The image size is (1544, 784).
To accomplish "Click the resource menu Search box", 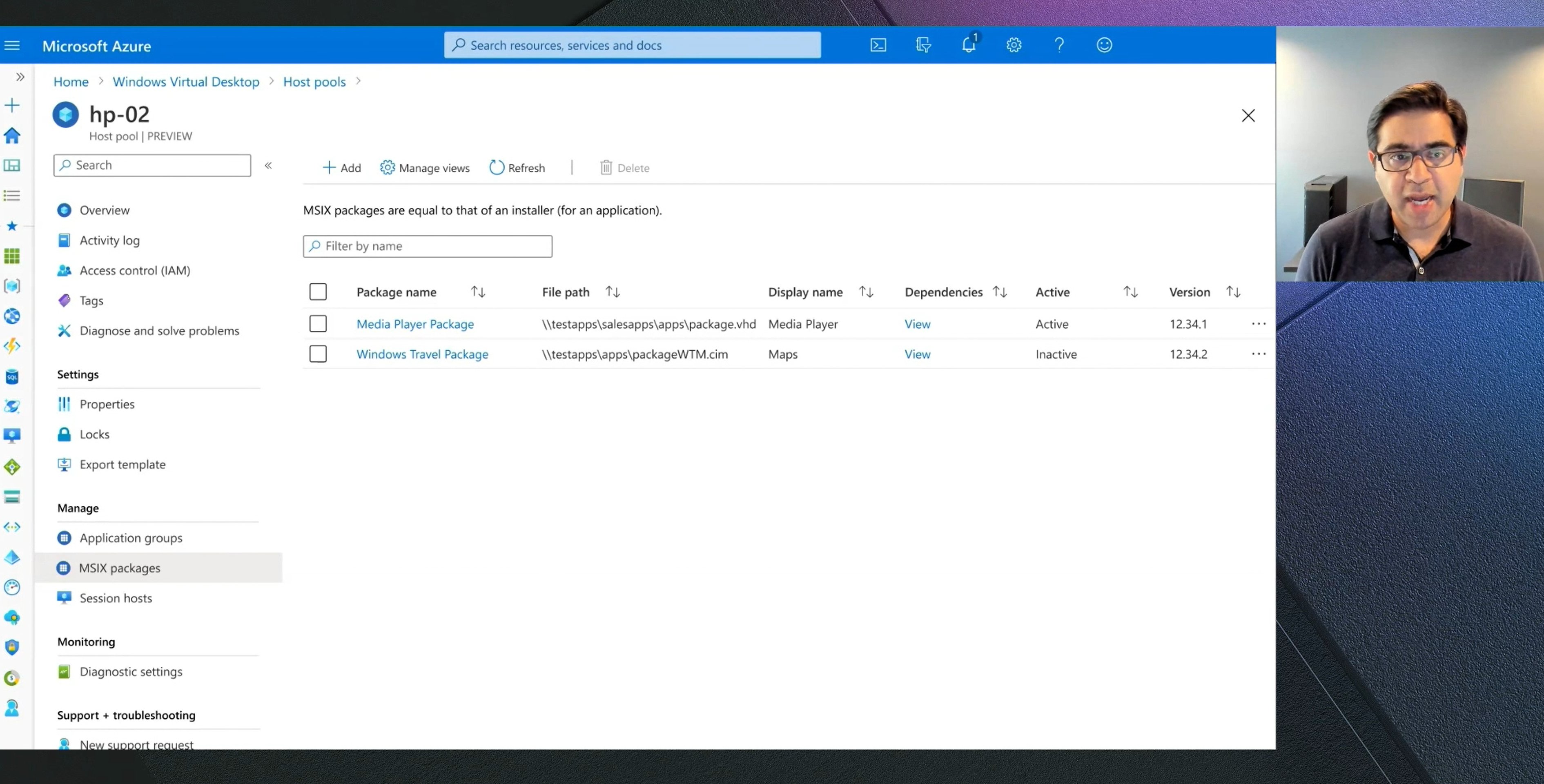I will click(152, 165).
